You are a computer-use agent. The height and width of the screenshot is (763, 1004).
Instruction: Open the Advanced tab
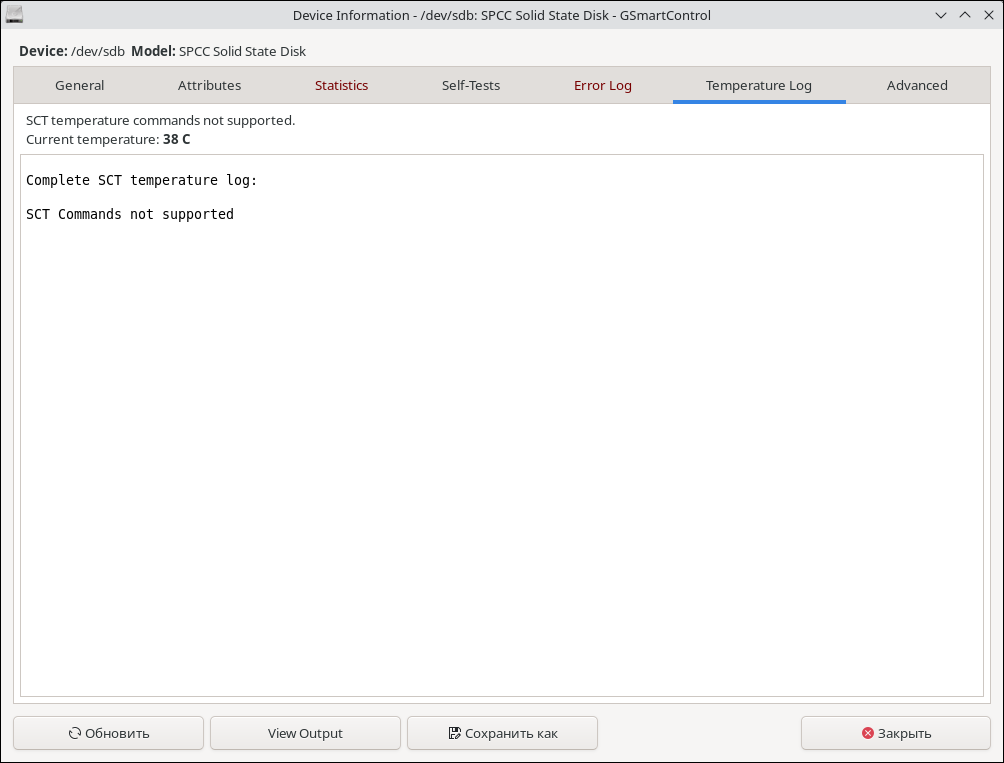[917, 86]
